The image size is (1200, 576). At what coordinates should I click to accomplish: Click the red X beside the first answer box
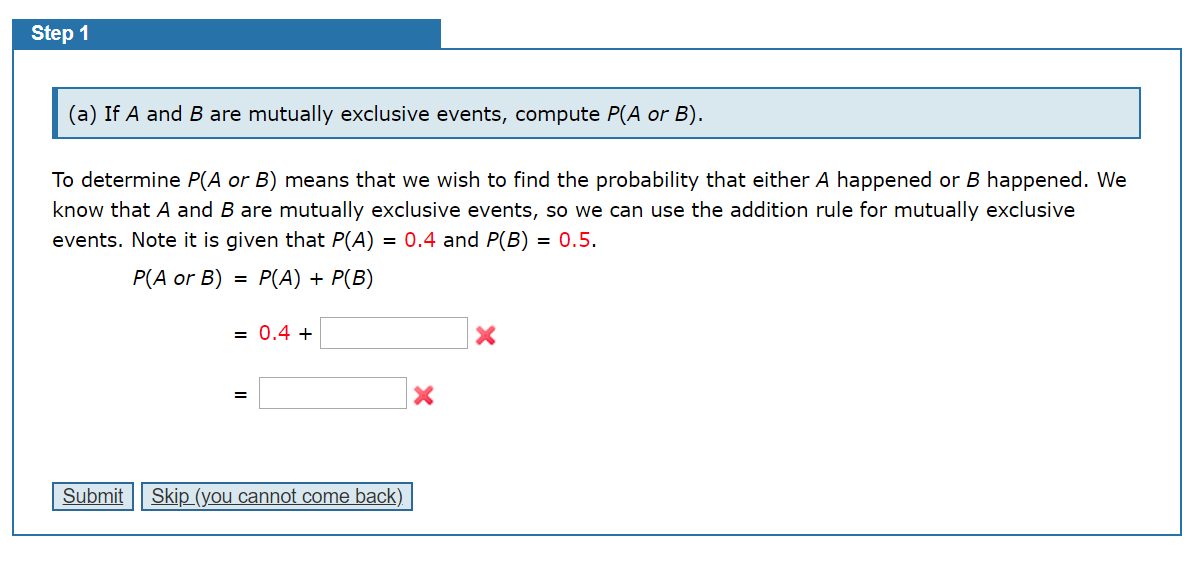[485, 336]
